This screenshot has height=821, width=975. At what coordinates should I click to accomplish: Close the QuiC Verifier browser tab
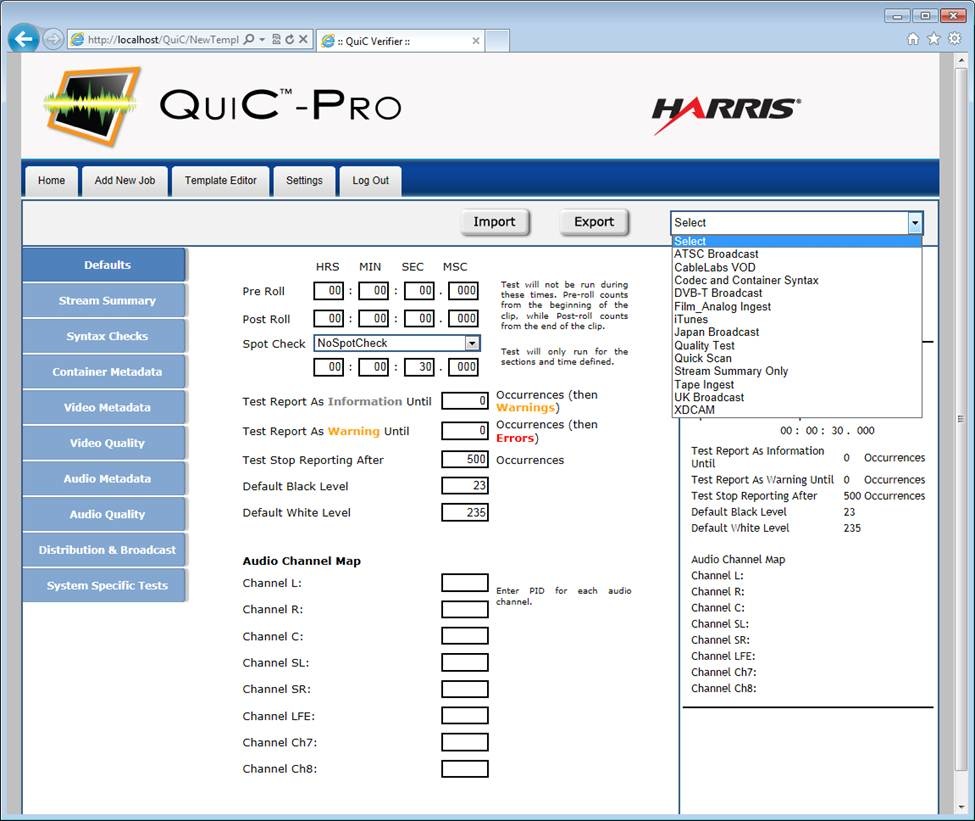(x=475, y=41)
